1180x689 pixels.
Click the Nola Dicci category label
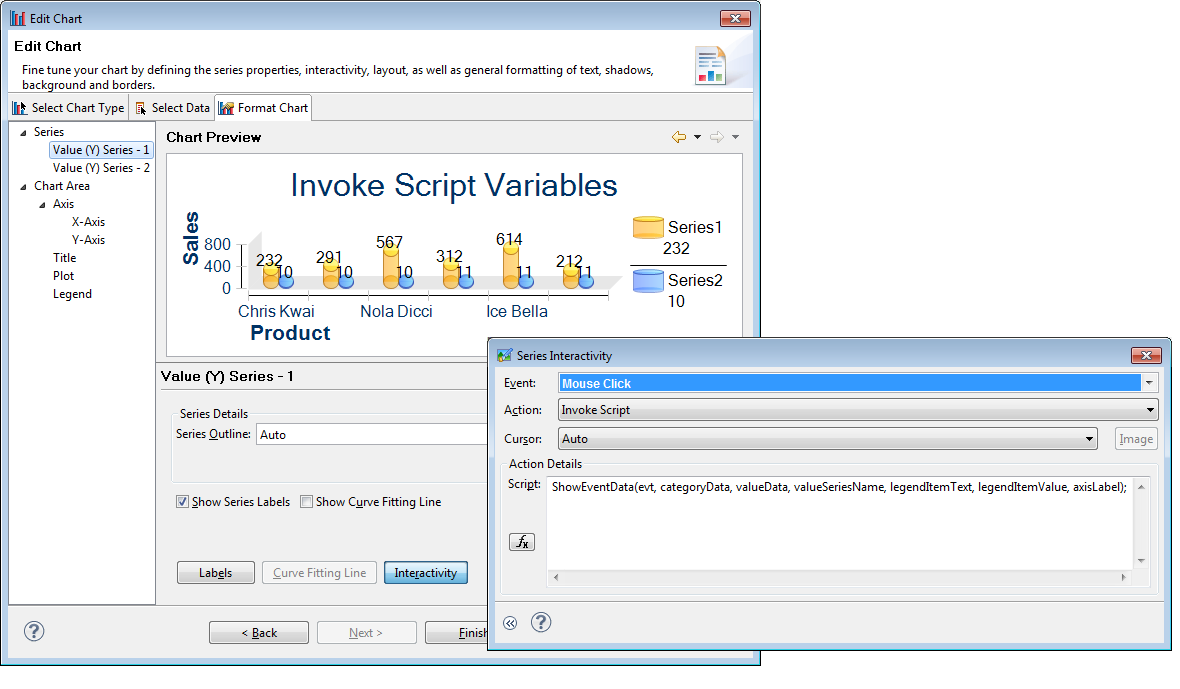click(396, 311)
